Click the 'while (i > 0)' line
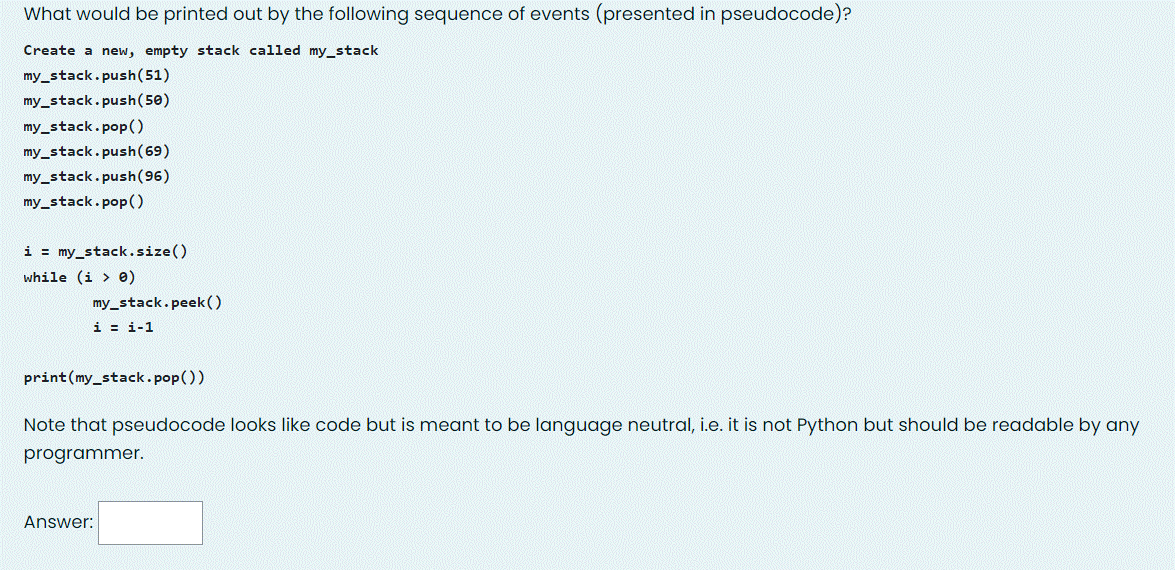1175x570 pixels. point(79,277)
